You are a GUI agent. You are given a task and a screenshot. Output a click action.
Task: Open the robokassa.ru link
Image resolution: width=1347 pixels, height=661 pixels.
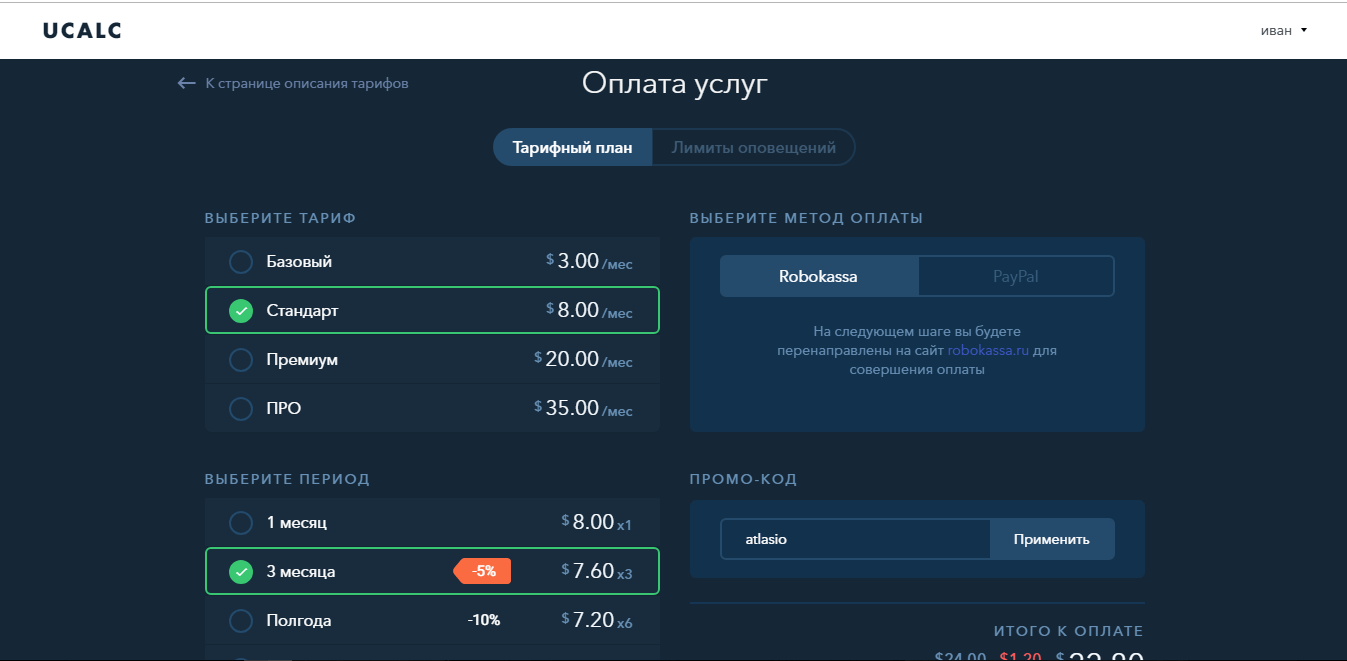988,351
